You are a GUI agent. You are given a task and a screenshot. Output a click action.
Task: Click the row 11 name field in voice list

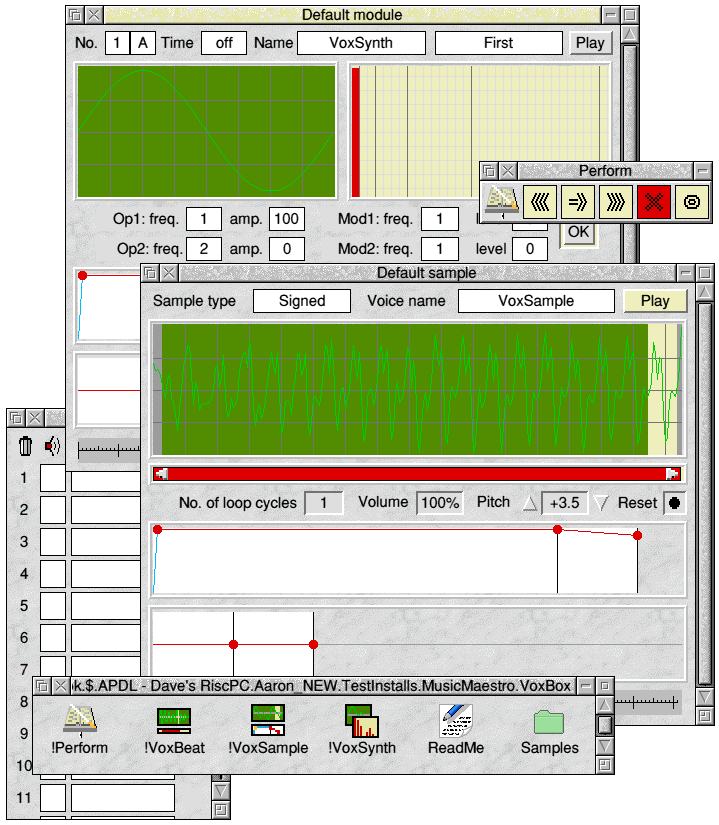coord(123,798)
